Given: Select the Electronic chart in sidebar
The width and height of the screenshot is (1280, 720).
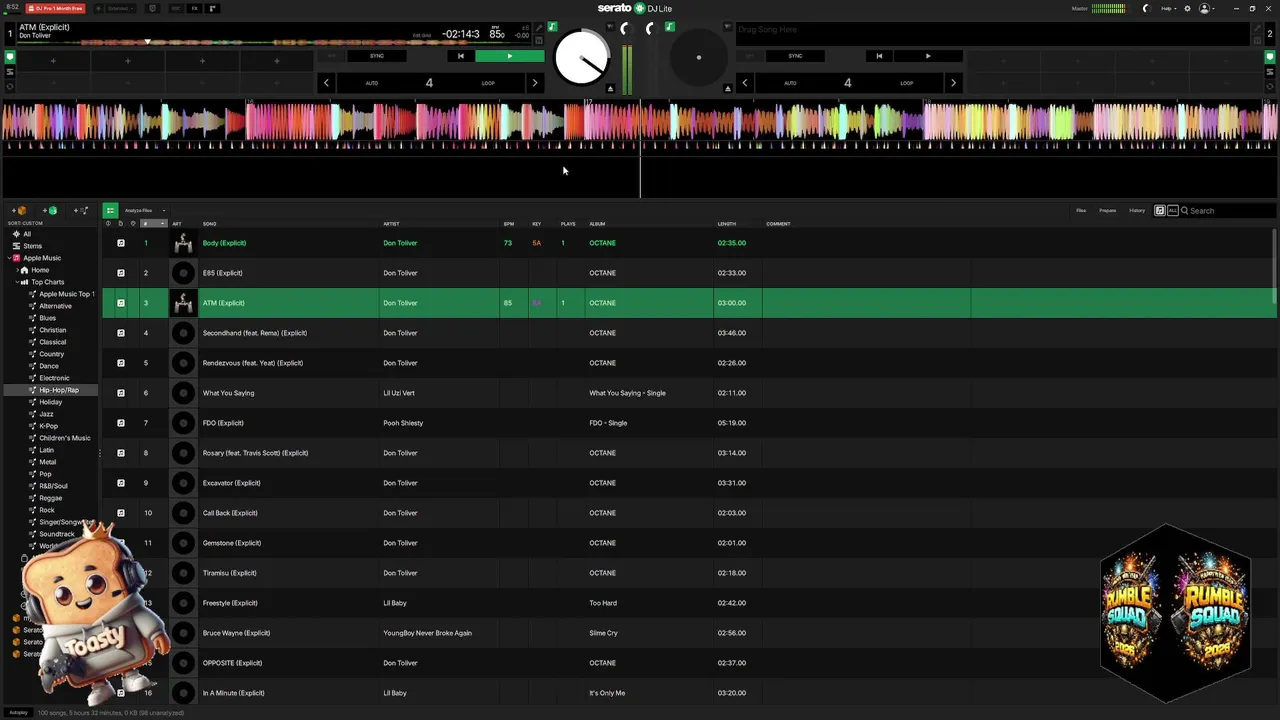Looking at the screenshot, I should coord(54,378).
